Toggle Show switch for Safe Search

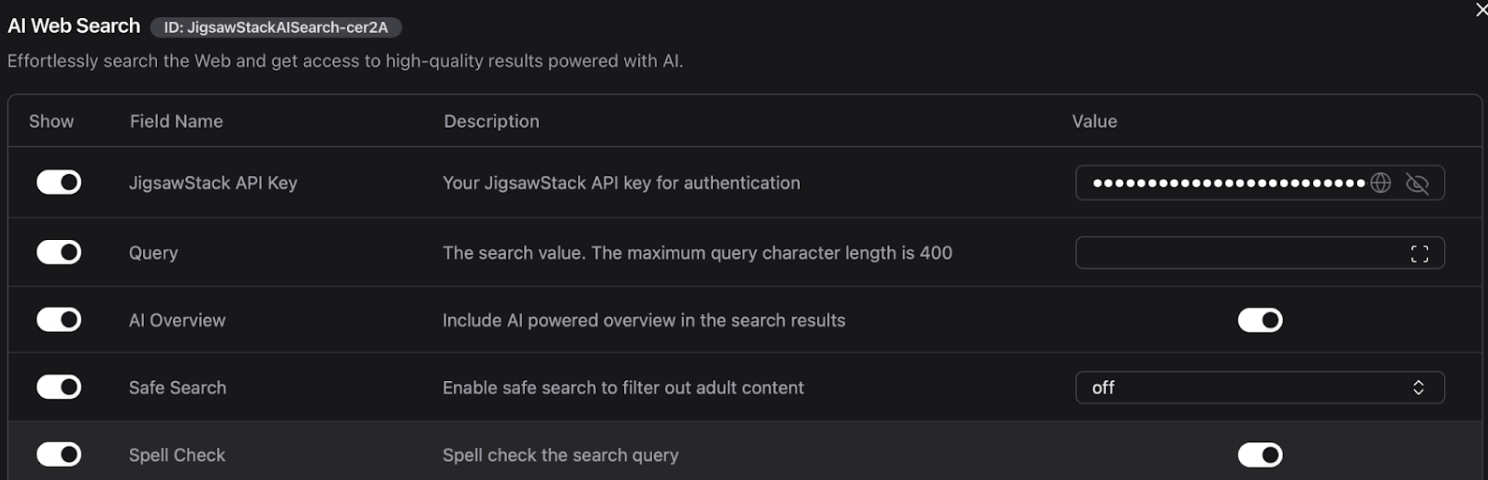coord(59,387)
